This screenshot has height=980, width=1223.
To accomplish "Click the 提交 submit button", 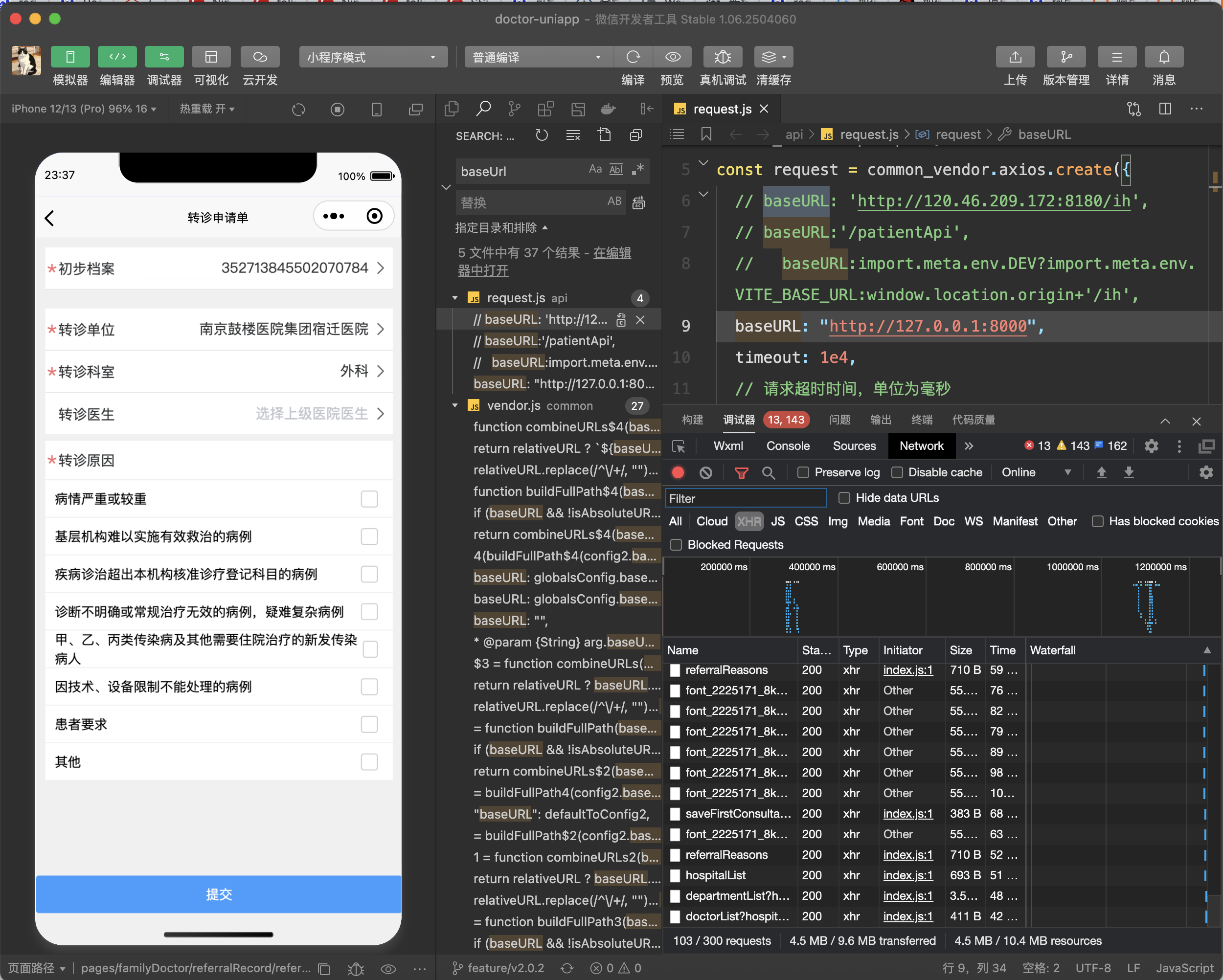I will 218,894.
